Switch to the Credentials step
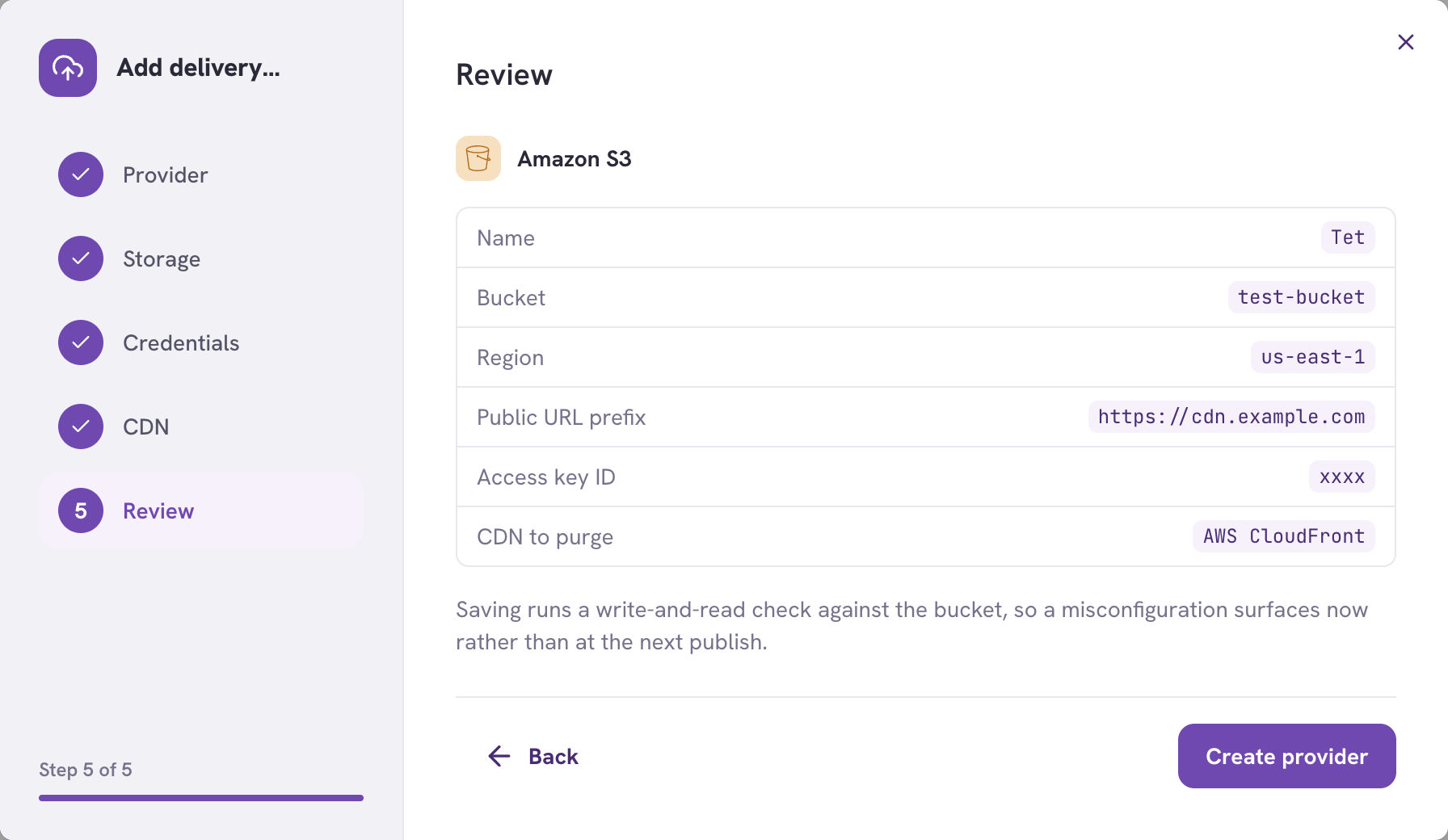The height and width of the screenshot is (840, 1448). (181, 342)
